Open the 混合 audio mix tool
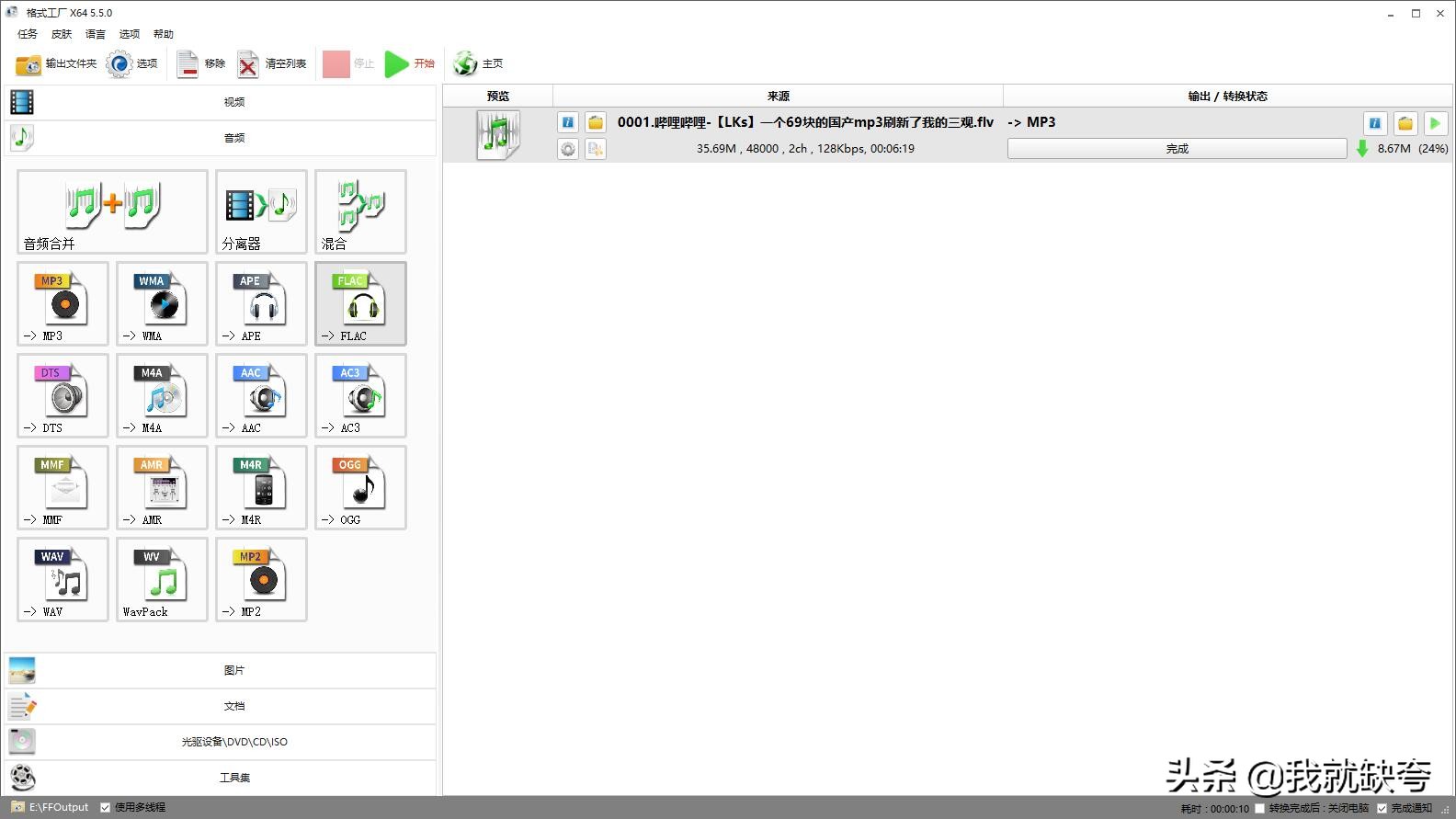 click(x=360, y=211)
